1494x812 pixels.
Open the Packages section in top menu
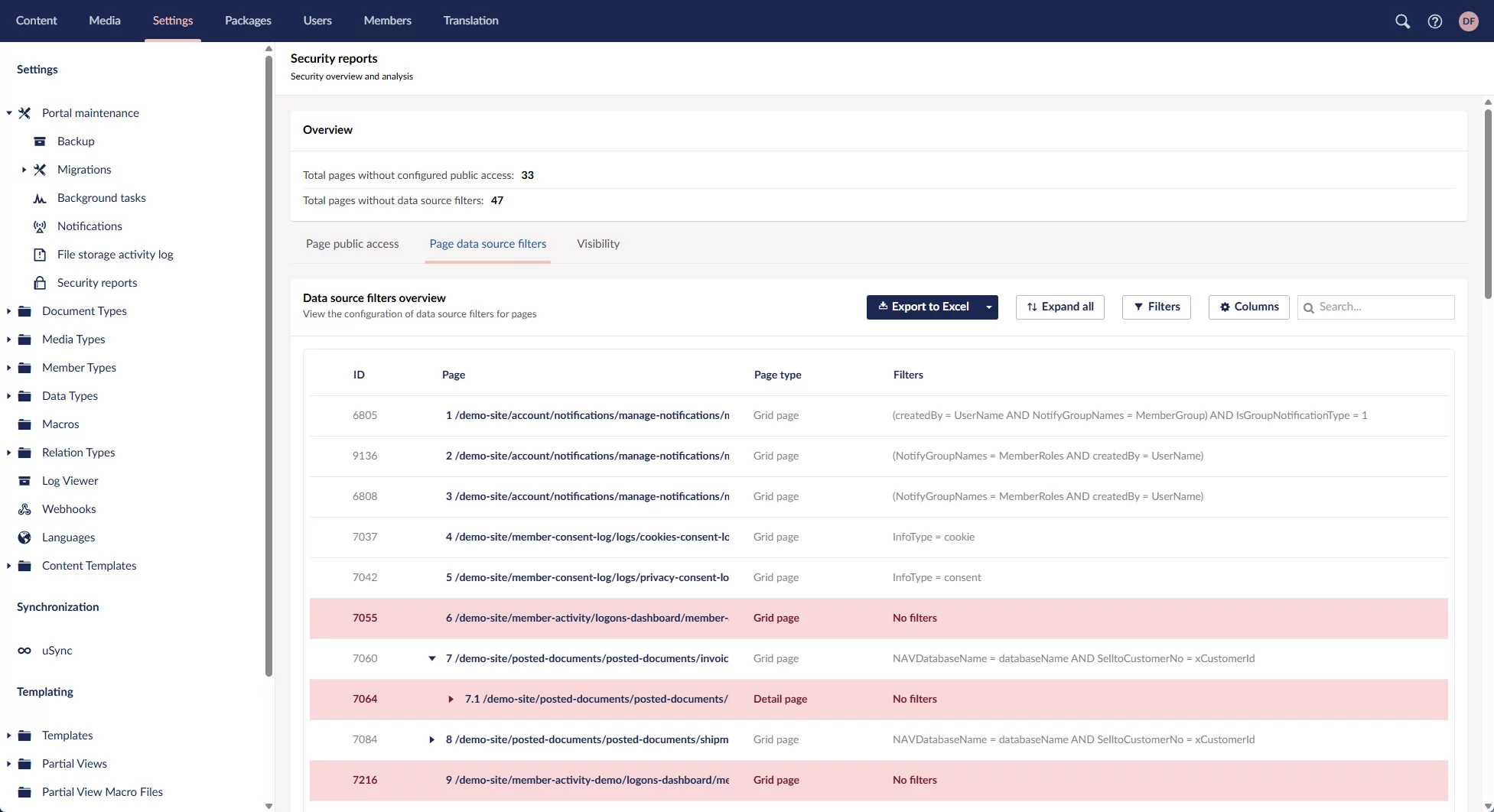[x=248, y=21]
